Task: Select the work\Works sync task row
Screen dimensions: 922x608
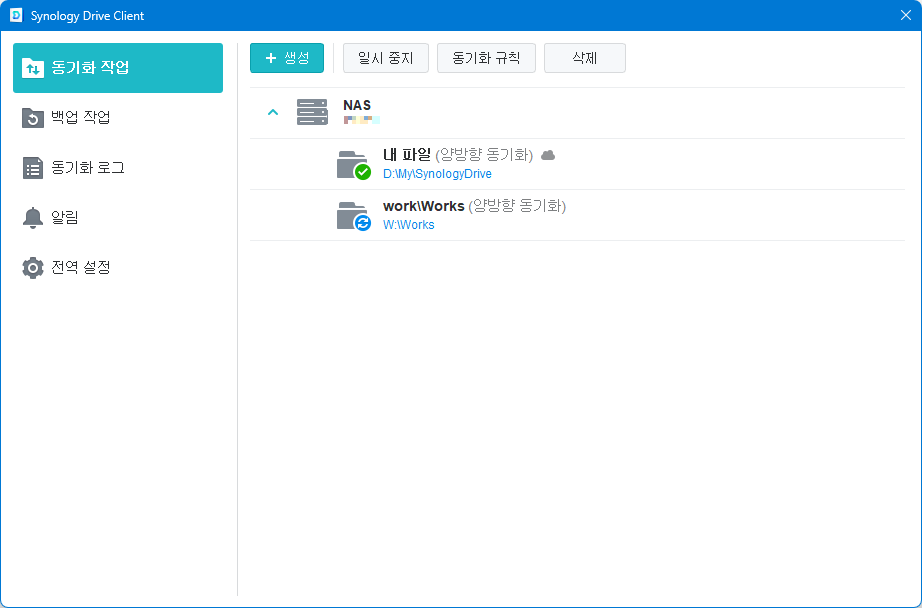Action: point(577,215)
